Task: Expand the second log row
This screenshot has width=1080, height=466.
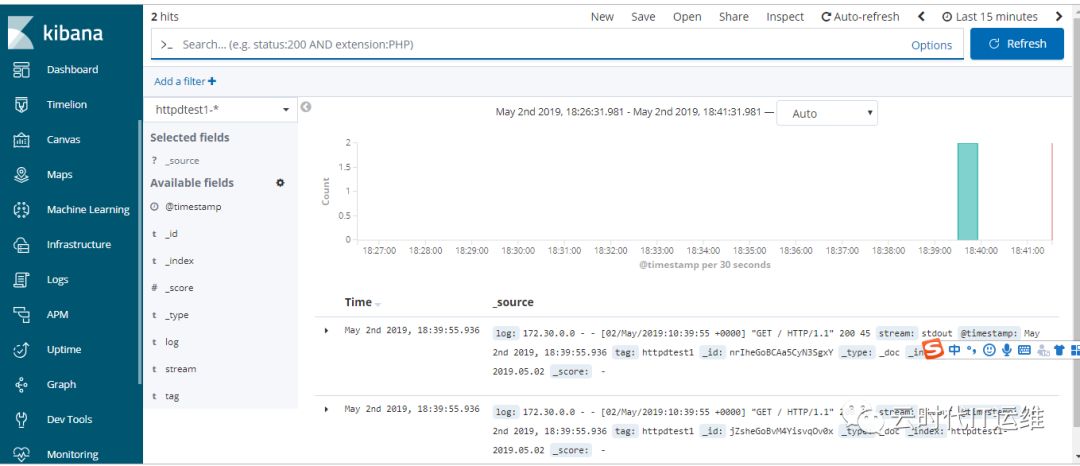Action: pos(326,410)
